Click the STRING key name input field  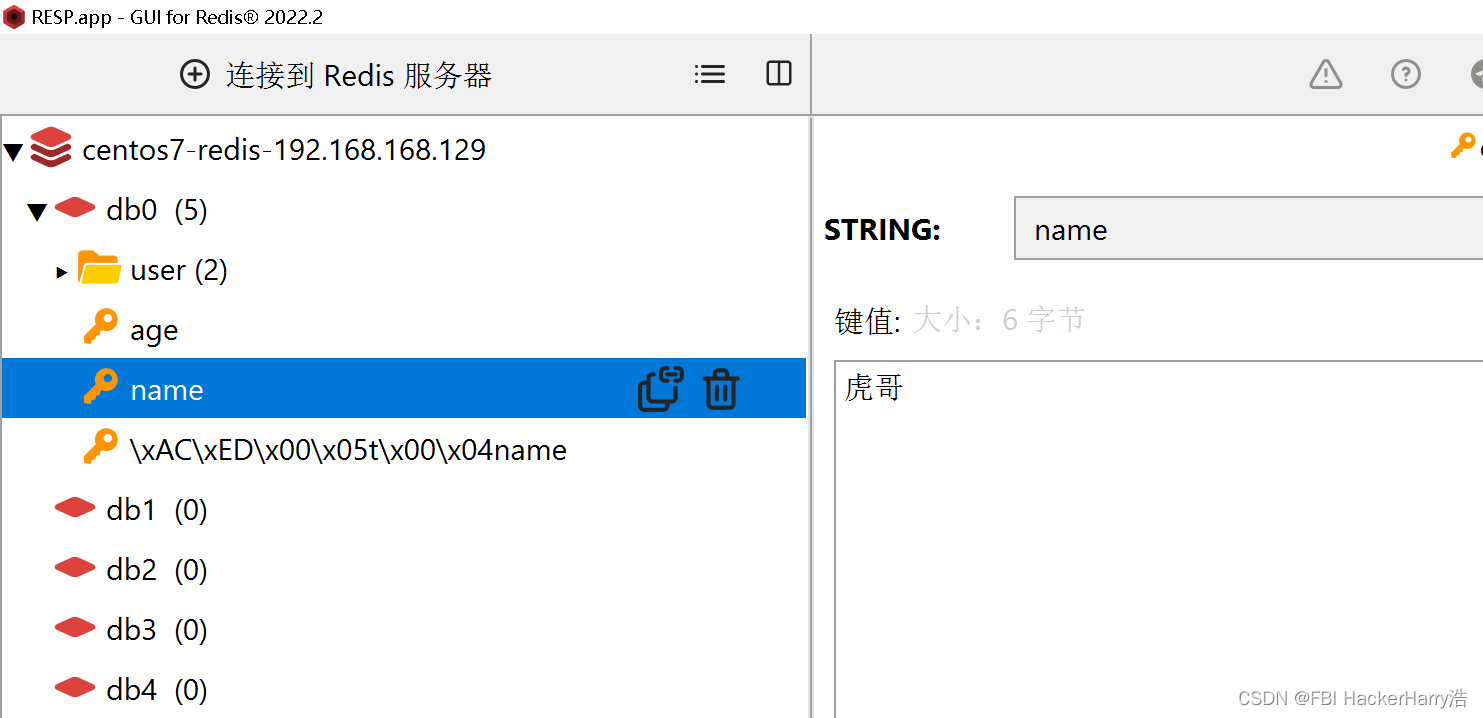(1248, 228)
